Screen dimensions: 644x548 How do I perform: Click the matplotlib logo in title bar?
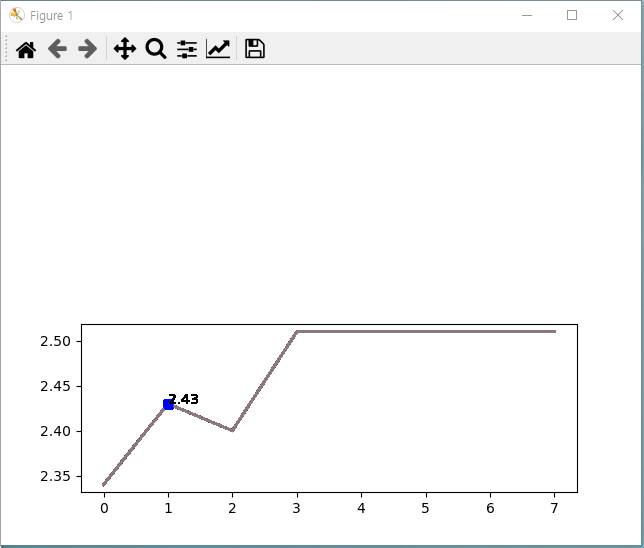coord(17,15)
